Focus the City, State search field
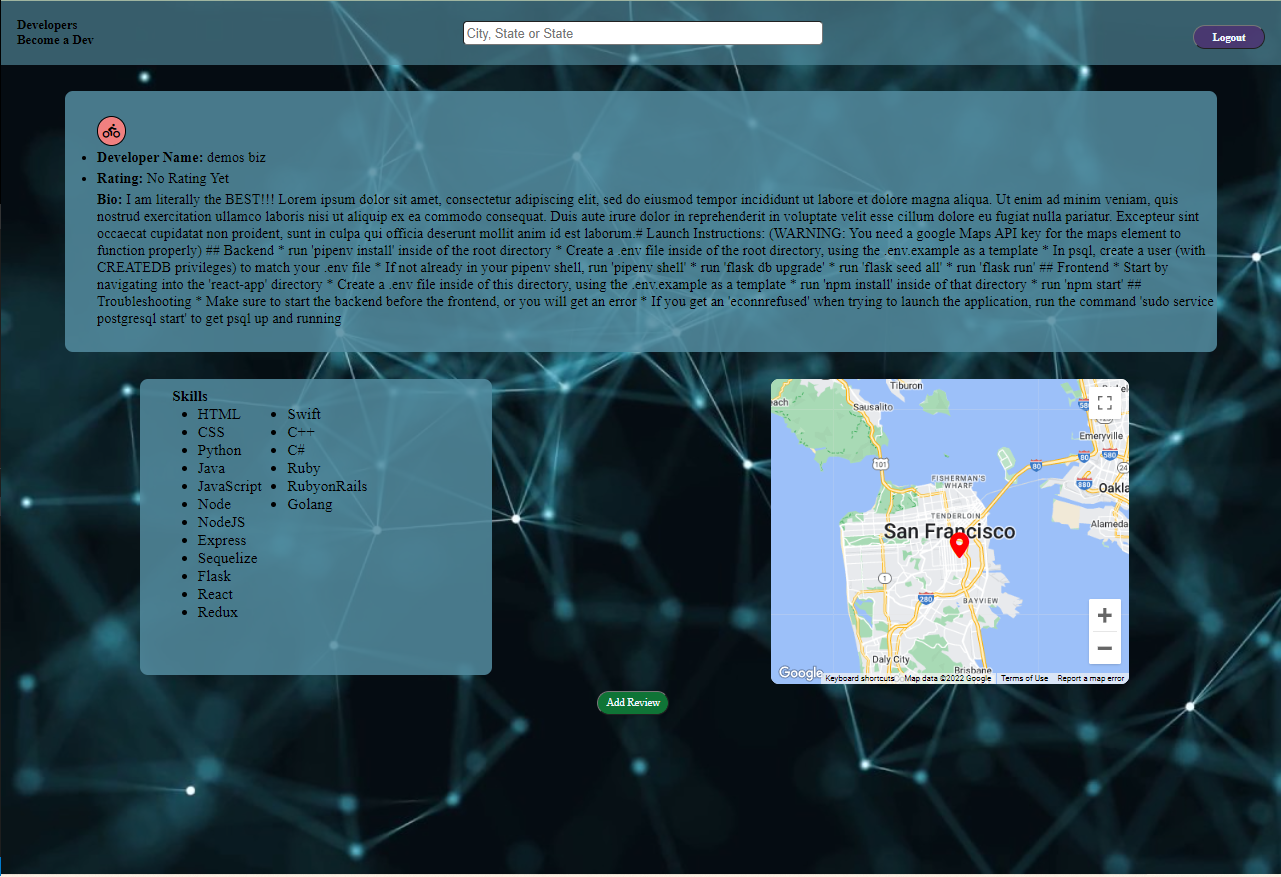Image resolution: width=1281 pixels, height=877 pixels. [643, 33]
